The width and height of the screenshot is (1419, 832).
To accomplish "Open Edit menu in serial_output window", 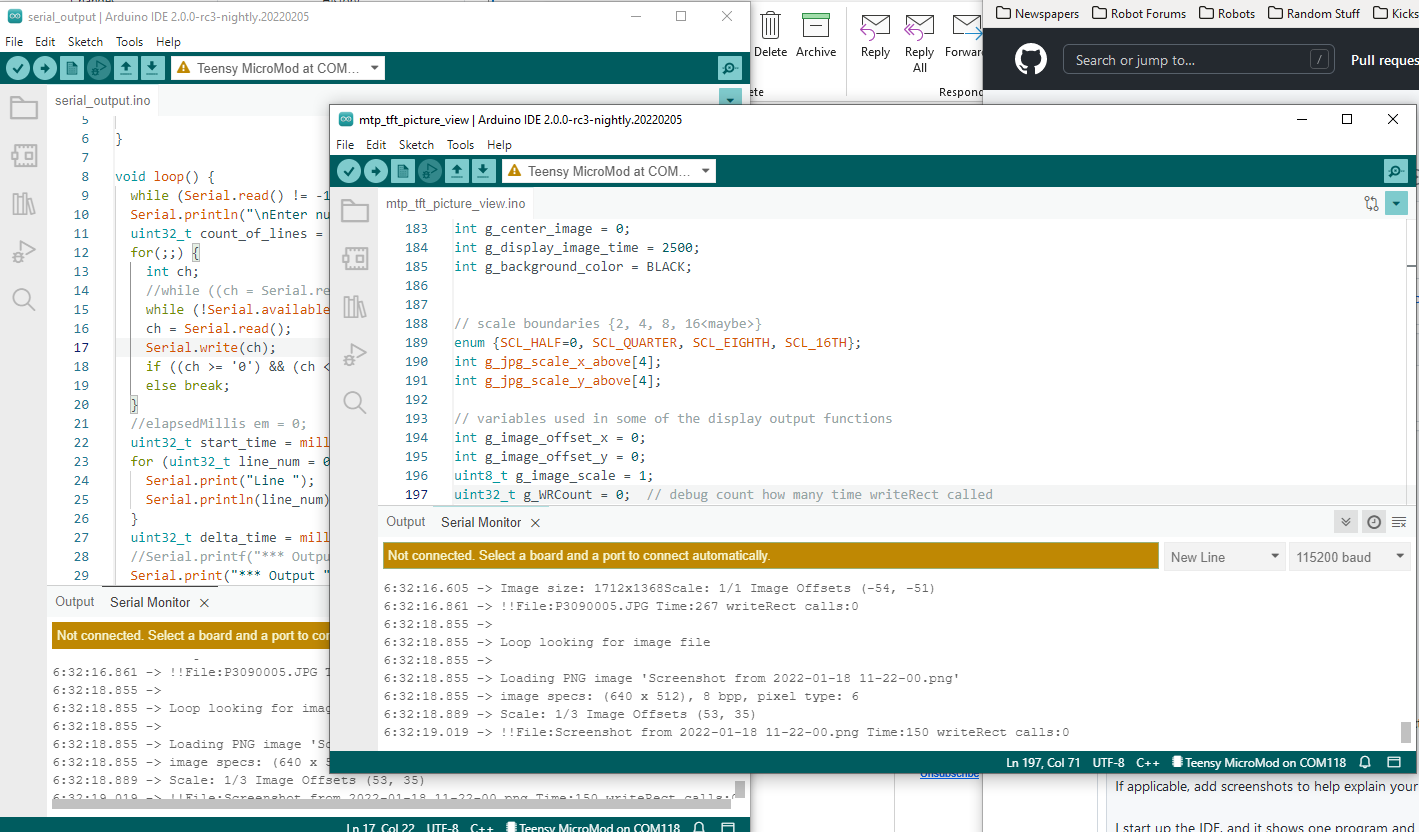I will tap(45, 42).
